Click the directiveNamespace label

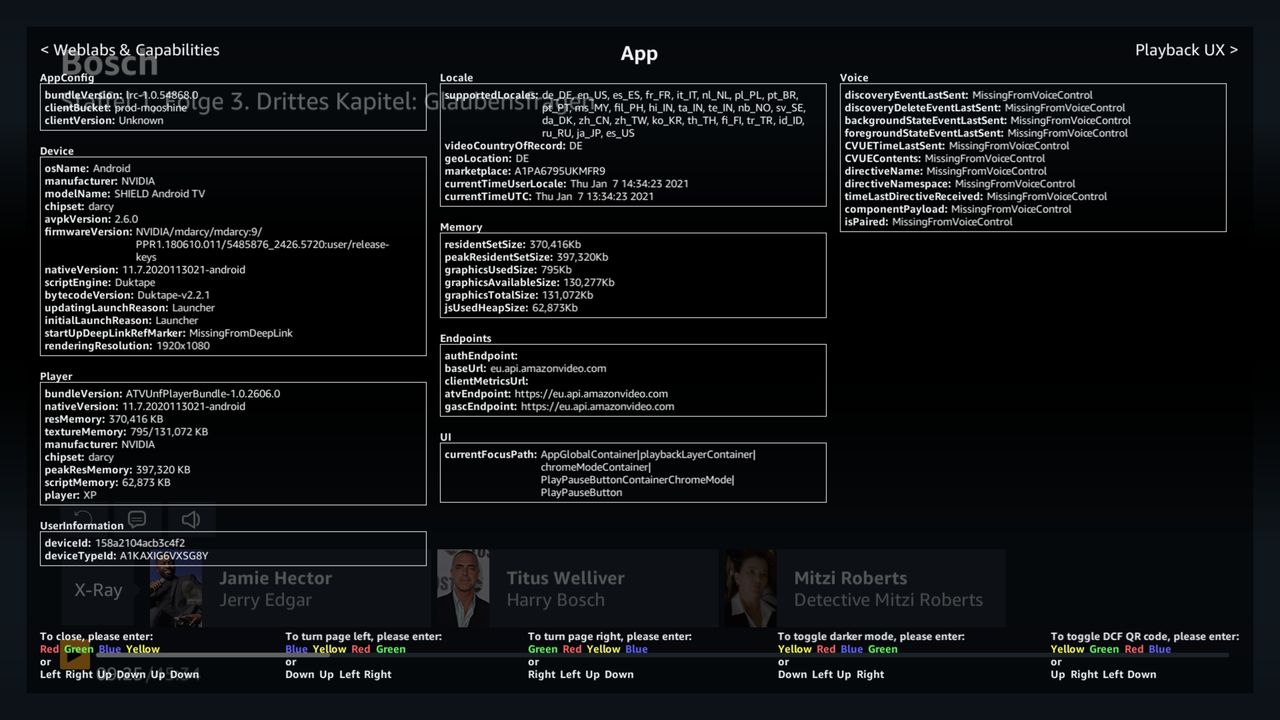898,184
